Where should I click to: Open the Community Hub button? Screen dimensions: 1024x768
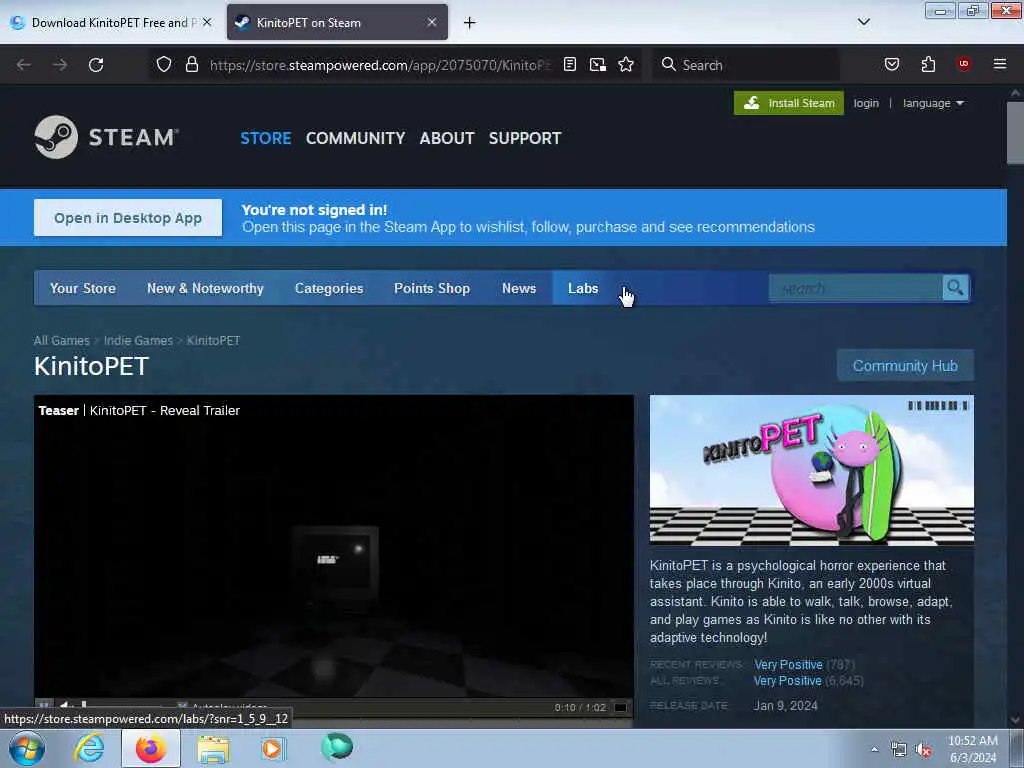(905, 366)
